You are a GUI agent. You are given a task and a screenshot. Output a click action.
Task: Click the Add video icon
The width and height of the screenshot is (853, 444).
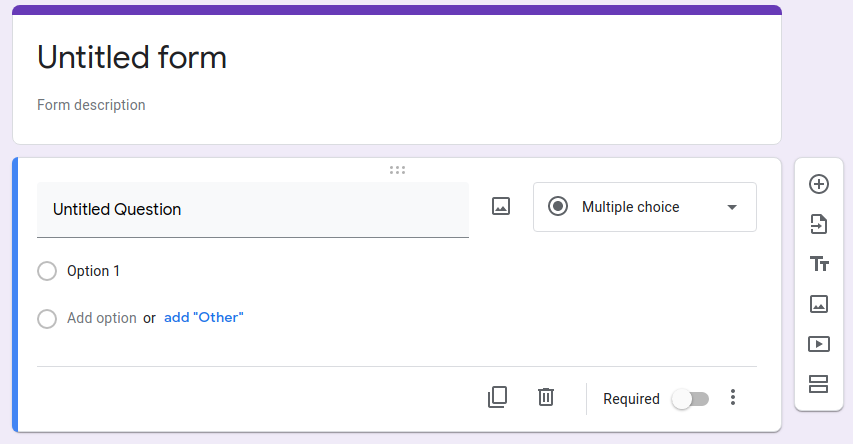click(819, 344)
